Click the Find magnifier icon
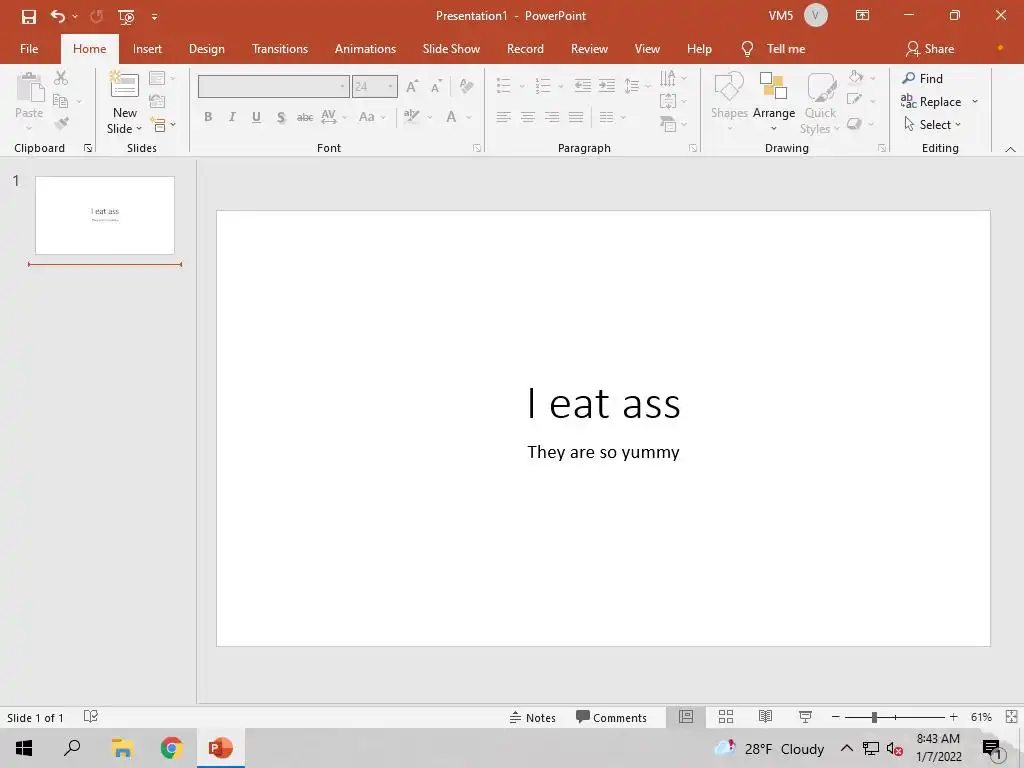 (x=909, y=78)
